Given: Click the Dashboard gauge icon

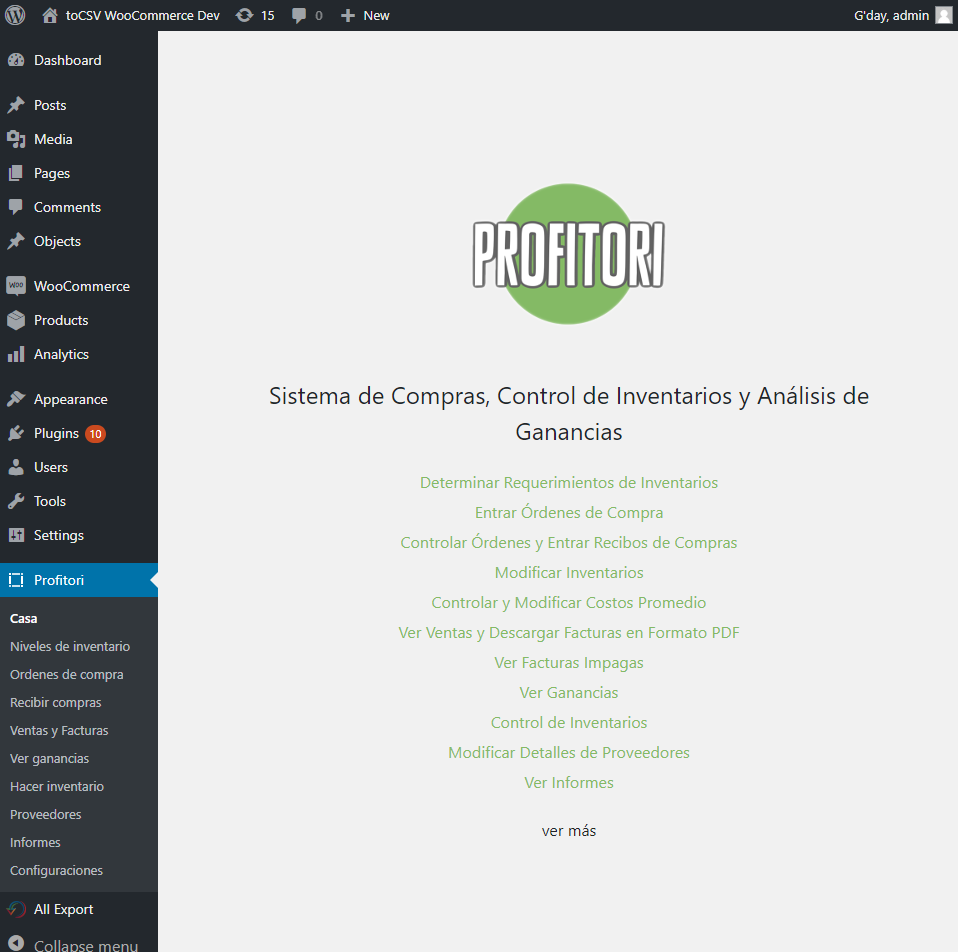Looking at the screenshot, I should 16,60.
